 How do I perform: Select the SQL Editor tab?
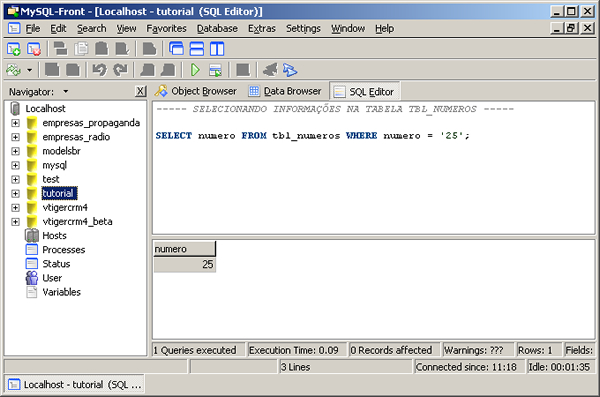coord(364,91)
